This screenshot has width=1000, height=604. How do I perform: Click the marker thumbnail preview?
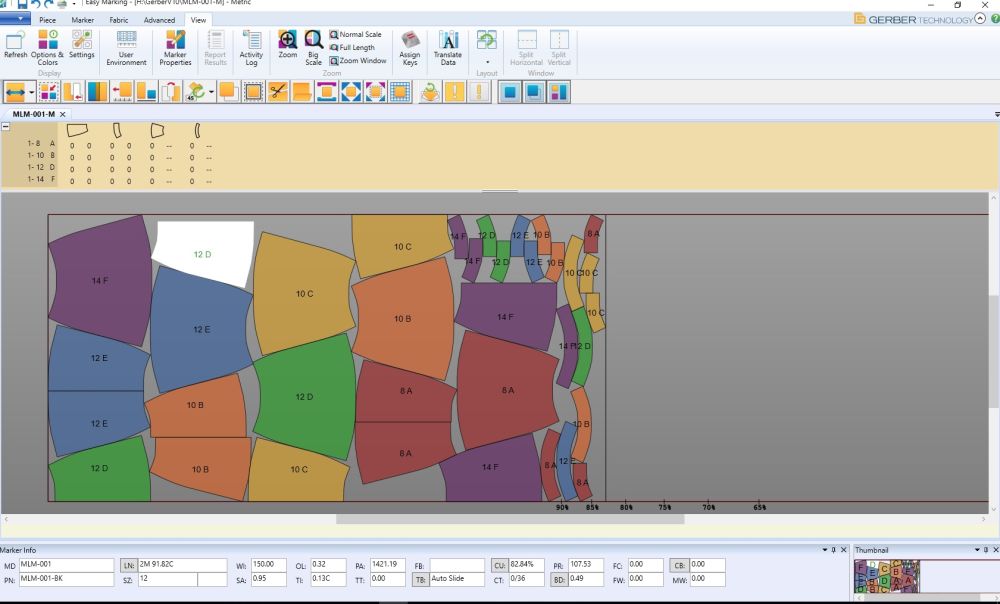pos(887,577)
